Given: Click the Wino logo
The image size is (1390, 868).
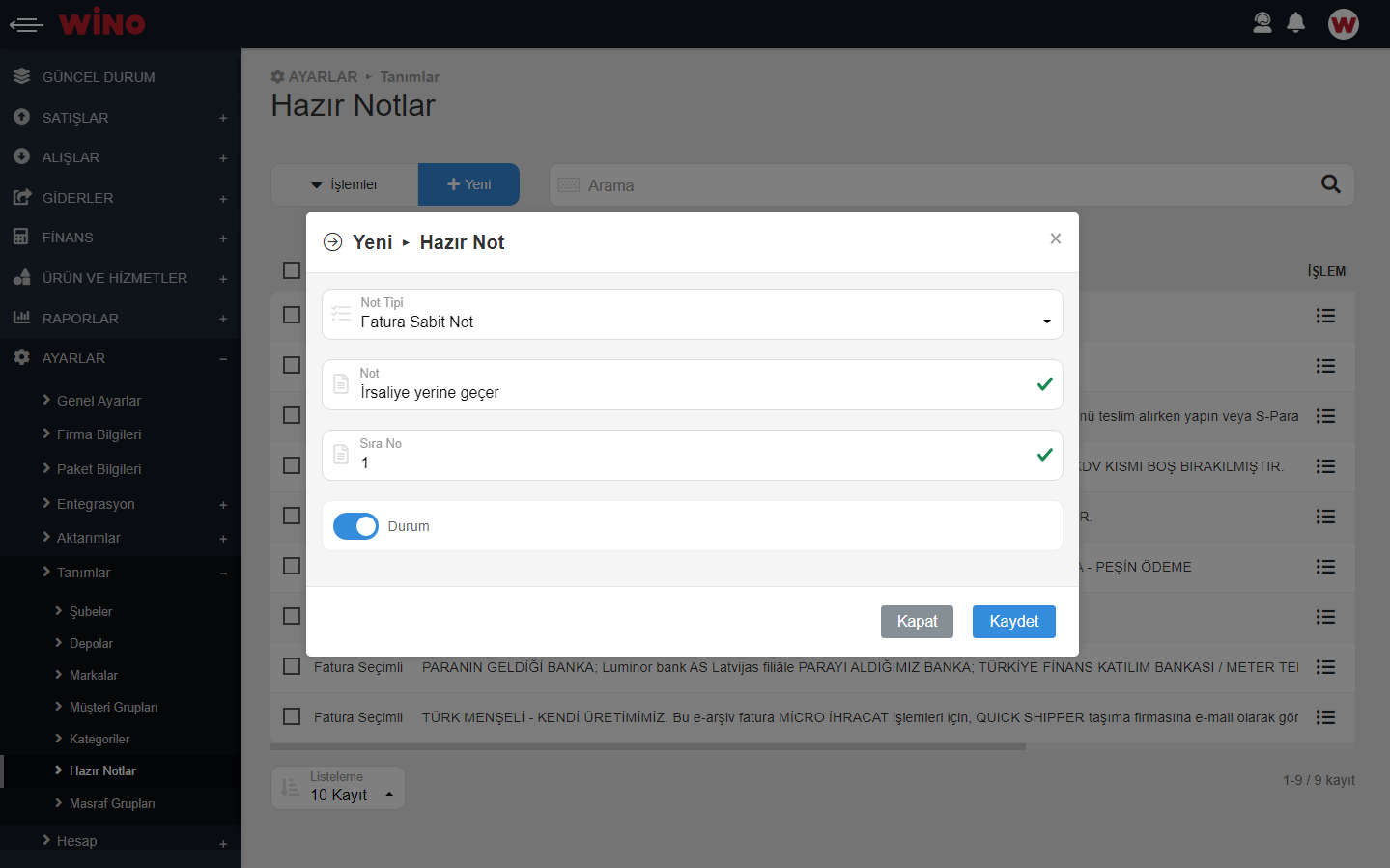Looking at the screenshot, I should pos(101,22).
